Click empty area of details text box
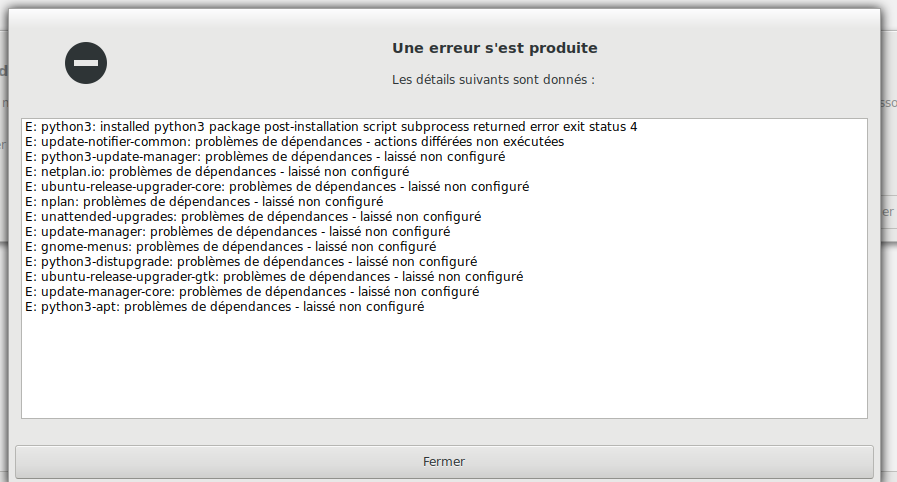897x482 pixels. coord(444,366)
